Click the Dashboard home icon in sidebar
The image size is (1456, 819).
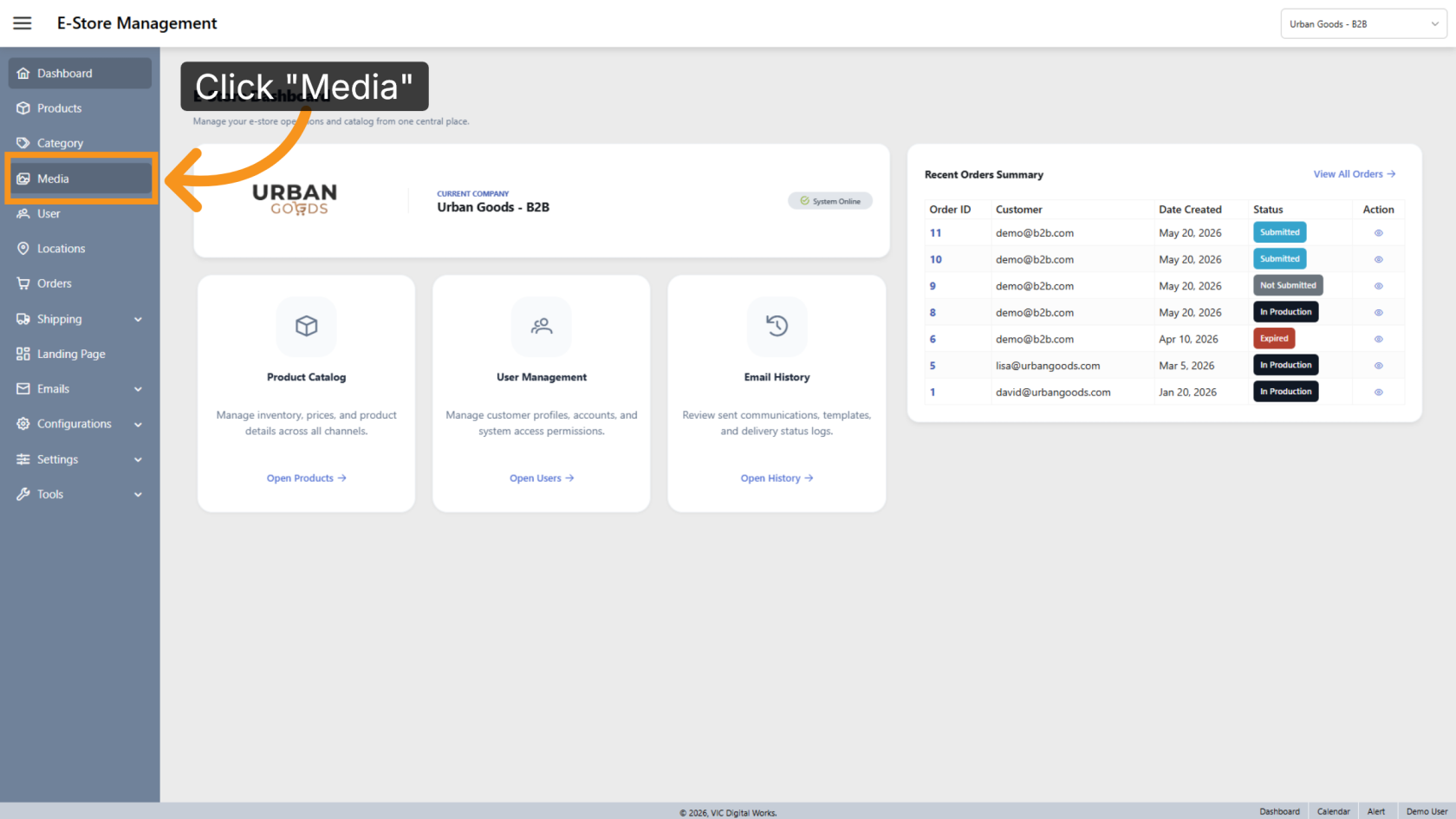[x=23, y=74]
